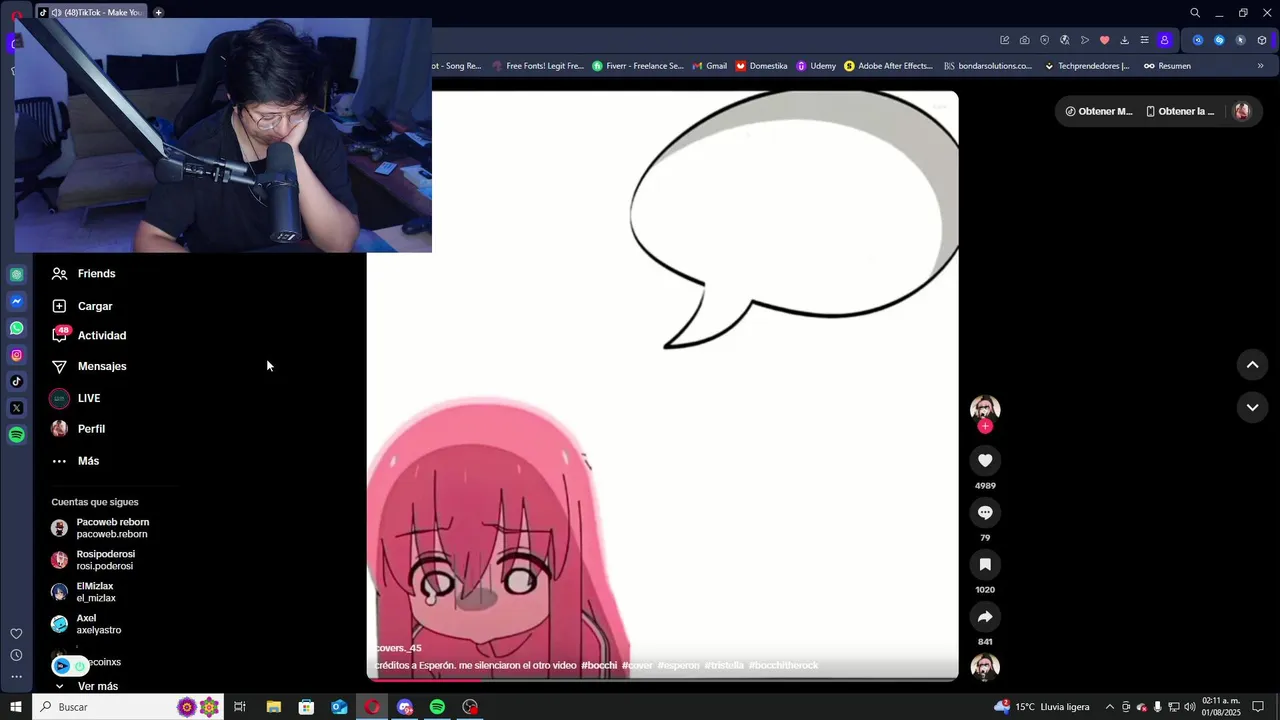This screenshot has width=1280, height=720.
Task: Expand followed accounts with Ver más
Action: pyautogui.click(x=87, y=686)
